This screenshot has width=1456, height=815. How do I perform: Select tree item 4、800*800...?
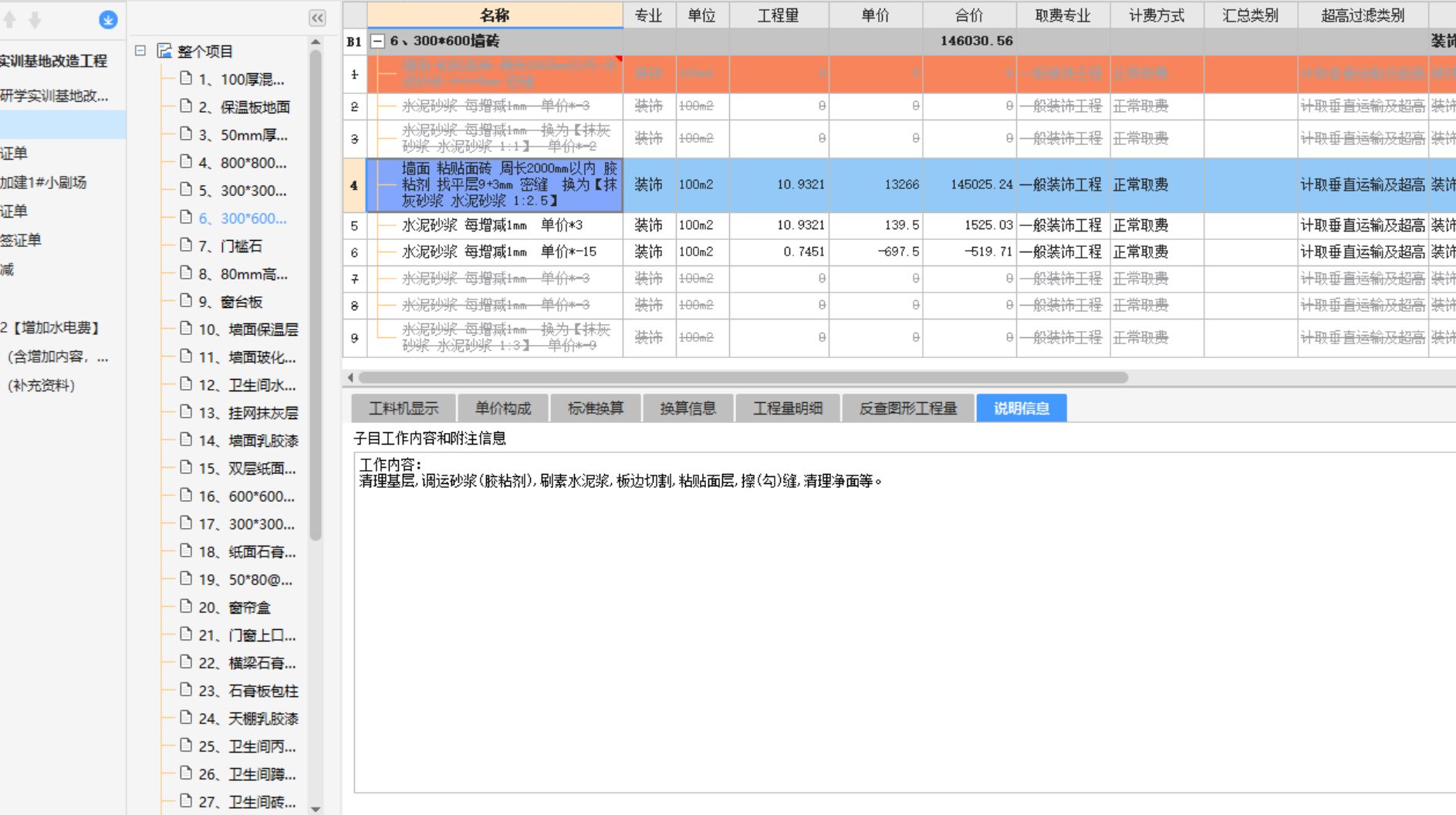(242, 162)
